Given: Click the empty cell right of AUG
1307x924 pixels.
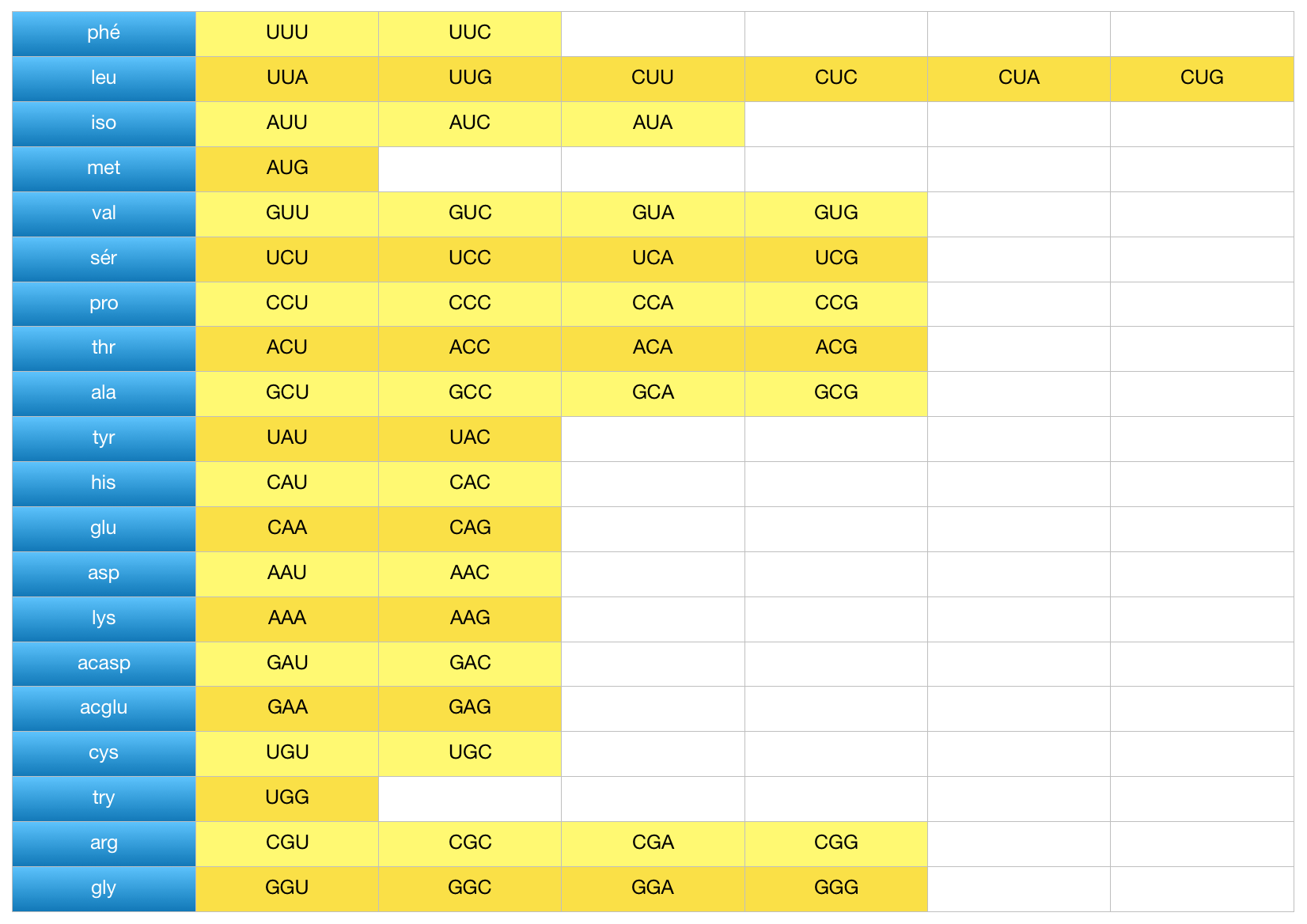Looking at the screenshot, I should pyautogui.click(x=470, y=169).
